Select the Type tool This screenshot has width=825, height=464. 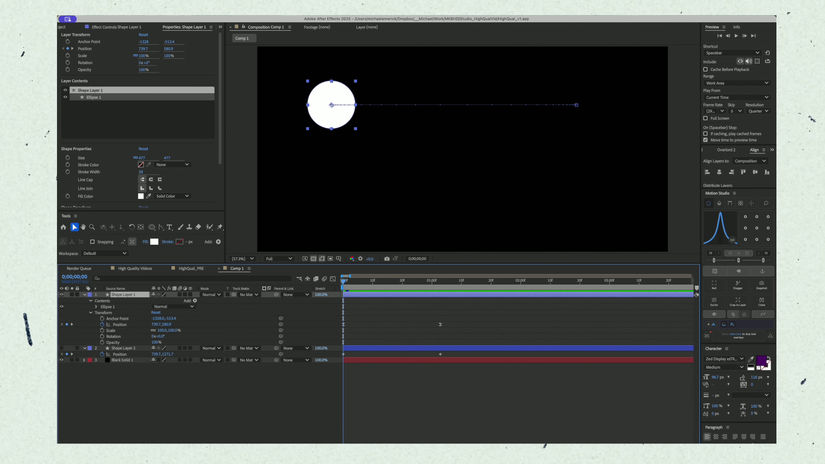pos(169,227)
